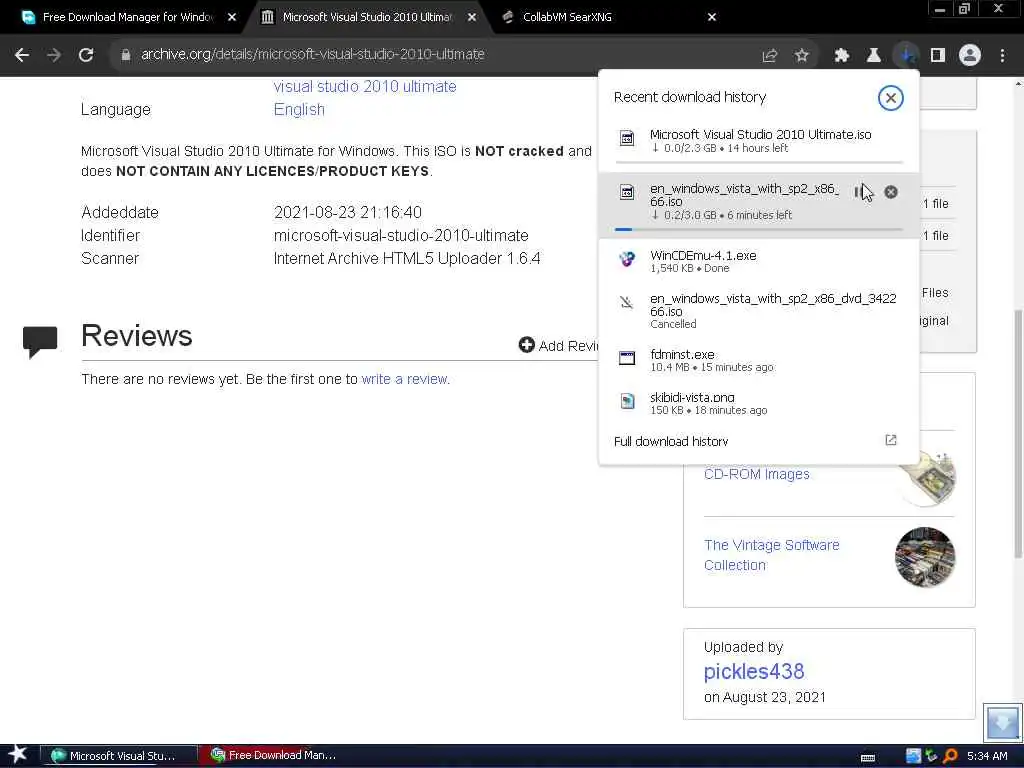Image resolution: width=1024 pixels, height=768 pixels.
Task: Open Full download history
Action: (x=671, y=441)
